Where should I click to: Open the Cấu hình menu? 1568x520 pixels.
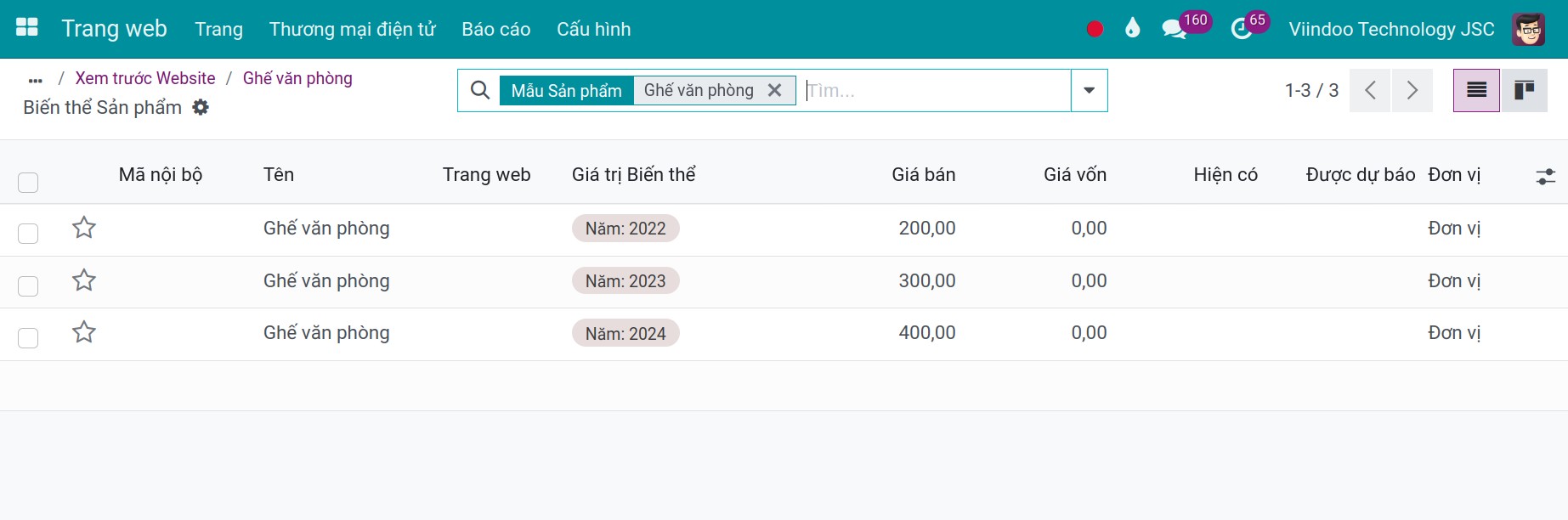click(594, 29)
